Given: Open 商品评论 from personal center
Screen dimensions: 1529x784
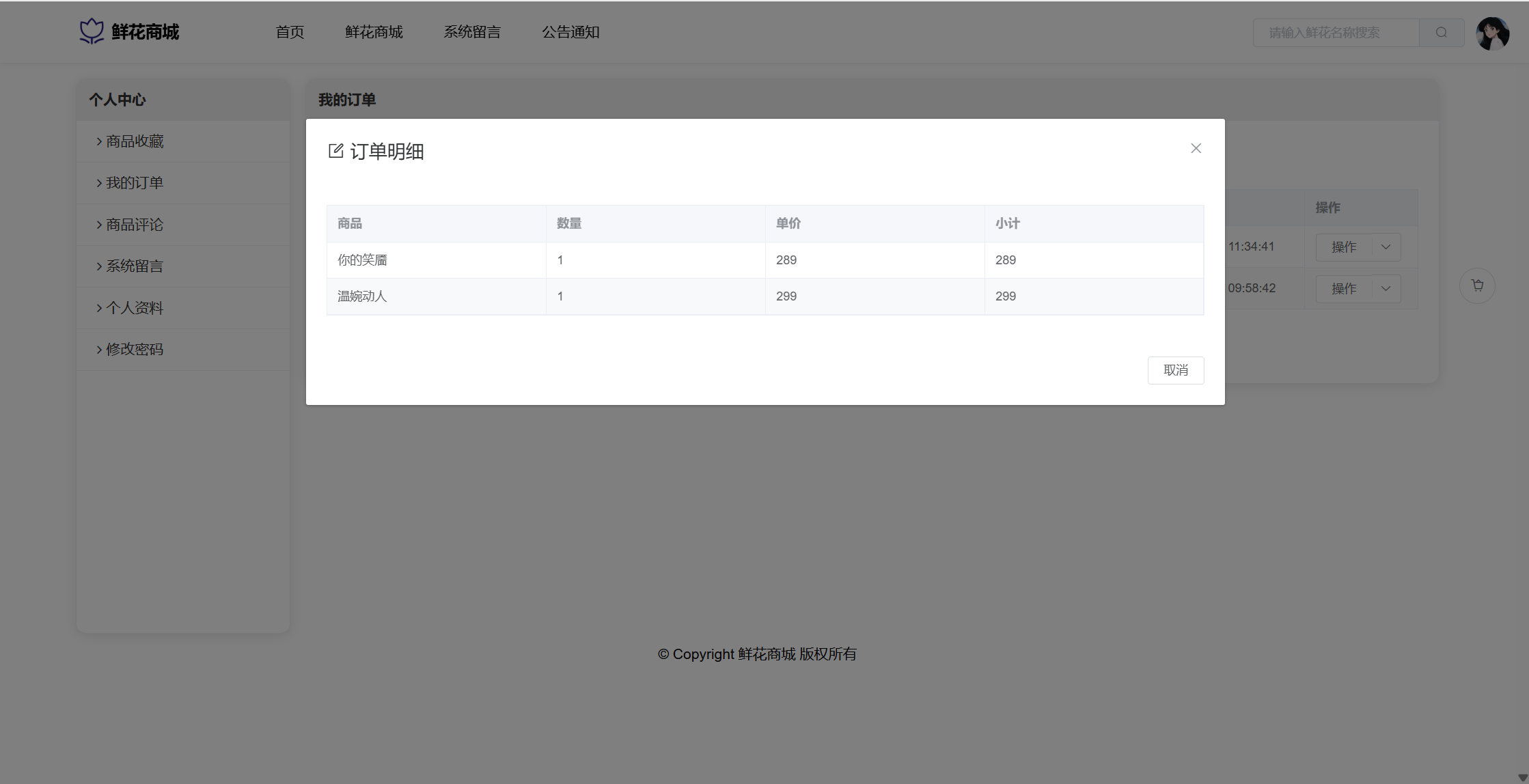Looking at the screenshot, I should (x=135, y=225).
